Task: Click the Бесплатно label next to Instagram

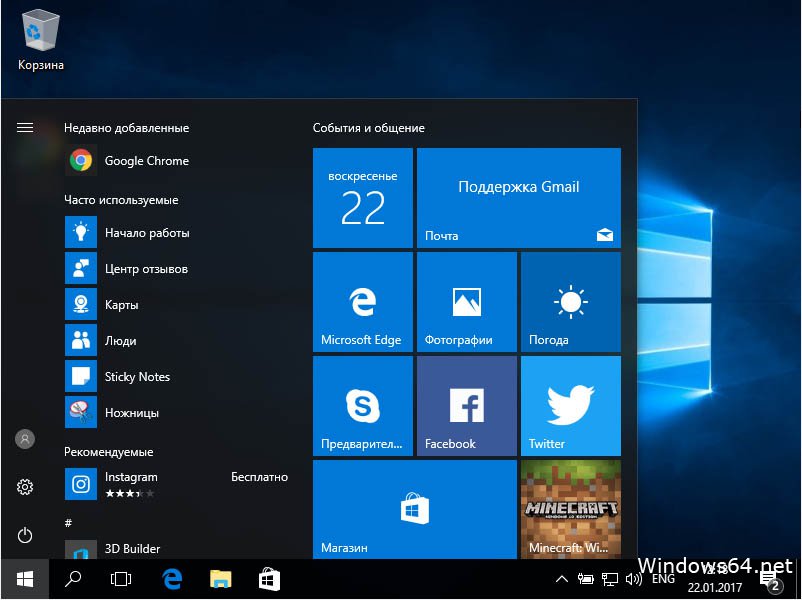Action: (259, 477)
